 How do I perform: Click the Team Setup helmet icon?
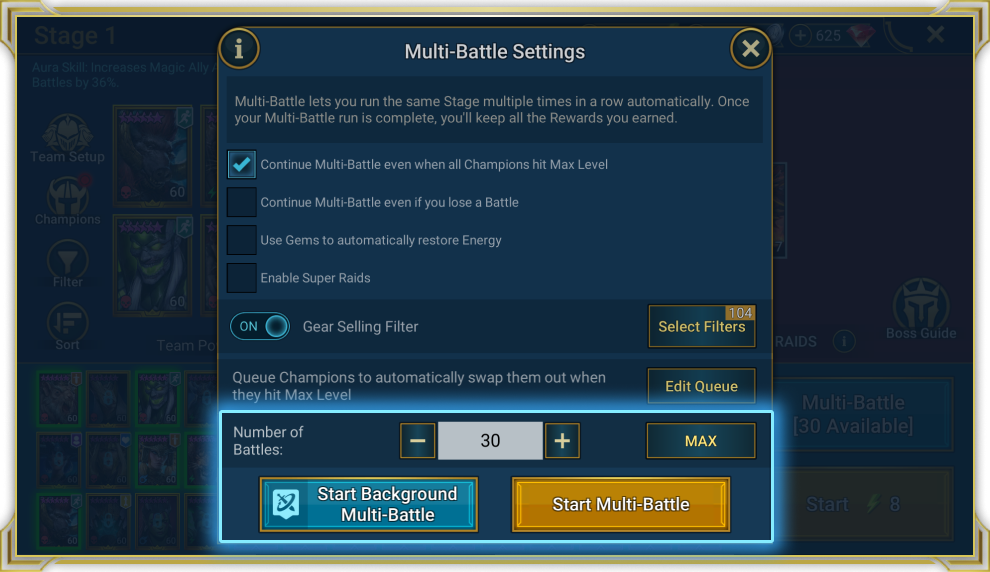[68, 132]
